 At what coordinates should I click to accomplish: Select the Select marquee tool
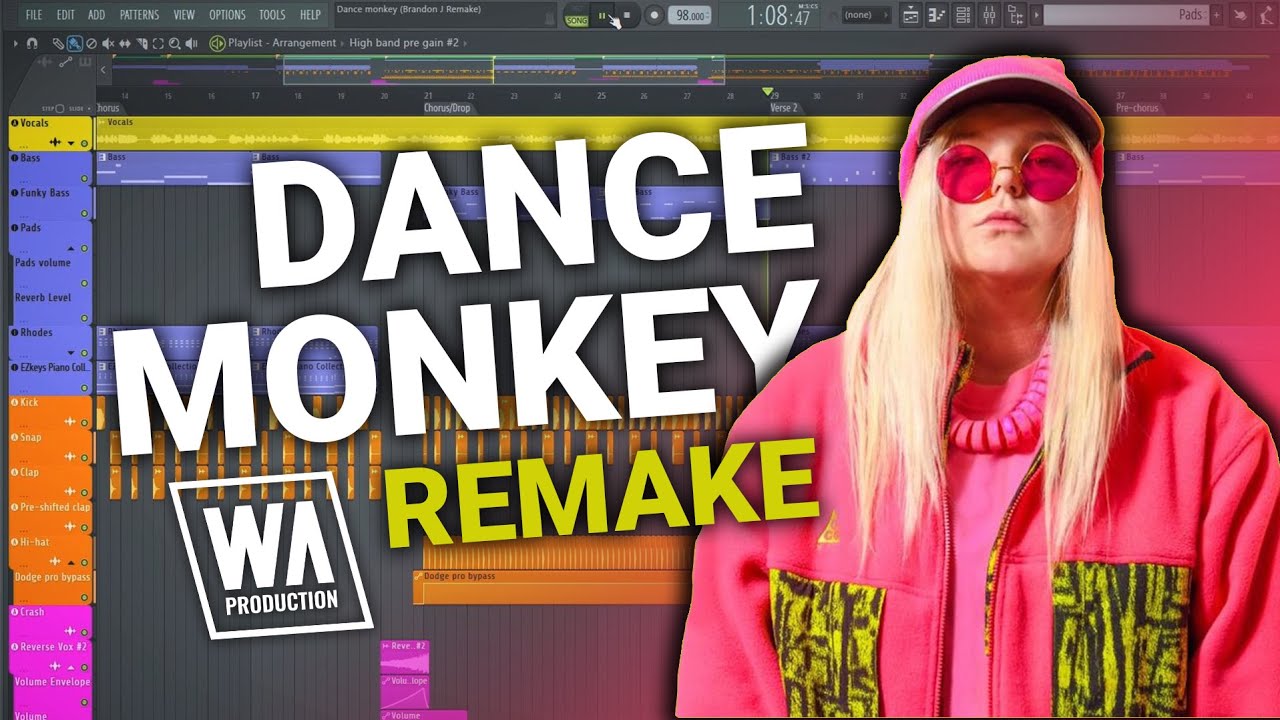[x=158, y=44]
